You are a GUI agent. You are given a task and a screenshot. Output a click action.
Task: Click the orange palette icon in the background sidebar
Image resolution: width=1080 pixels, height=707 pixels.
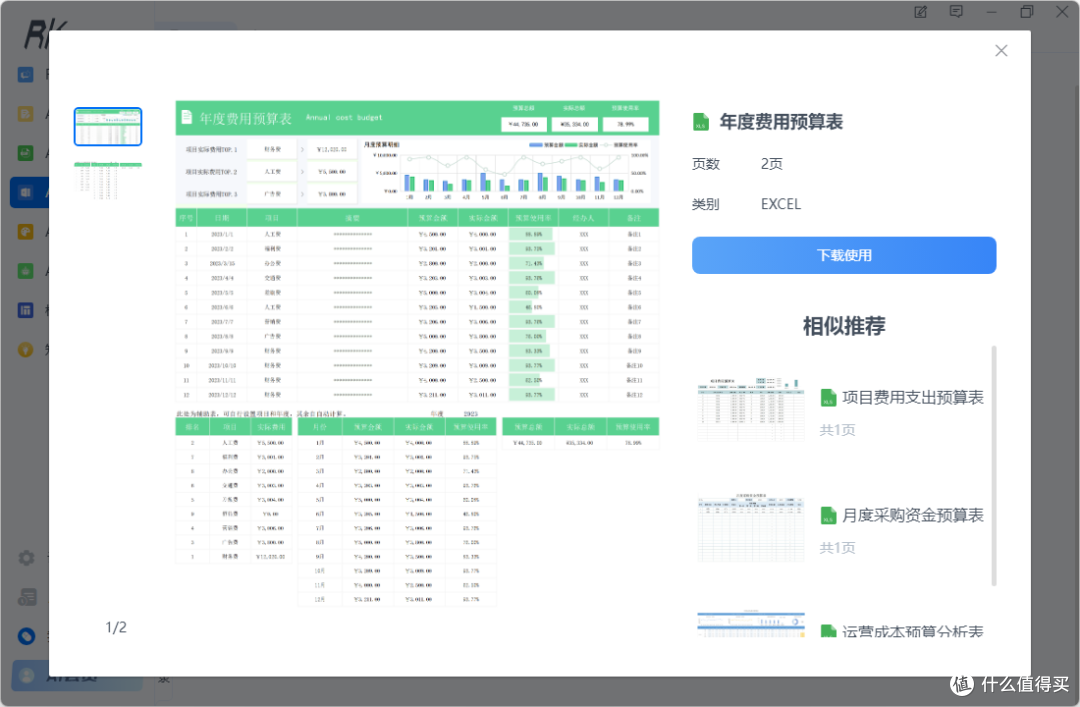pyautogui.click(x=25, y=232)
